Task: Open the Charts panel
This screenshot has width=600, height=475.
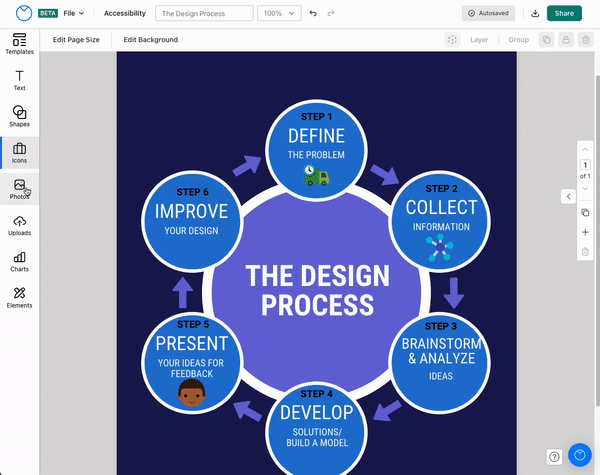Action: tap(19, 262)
